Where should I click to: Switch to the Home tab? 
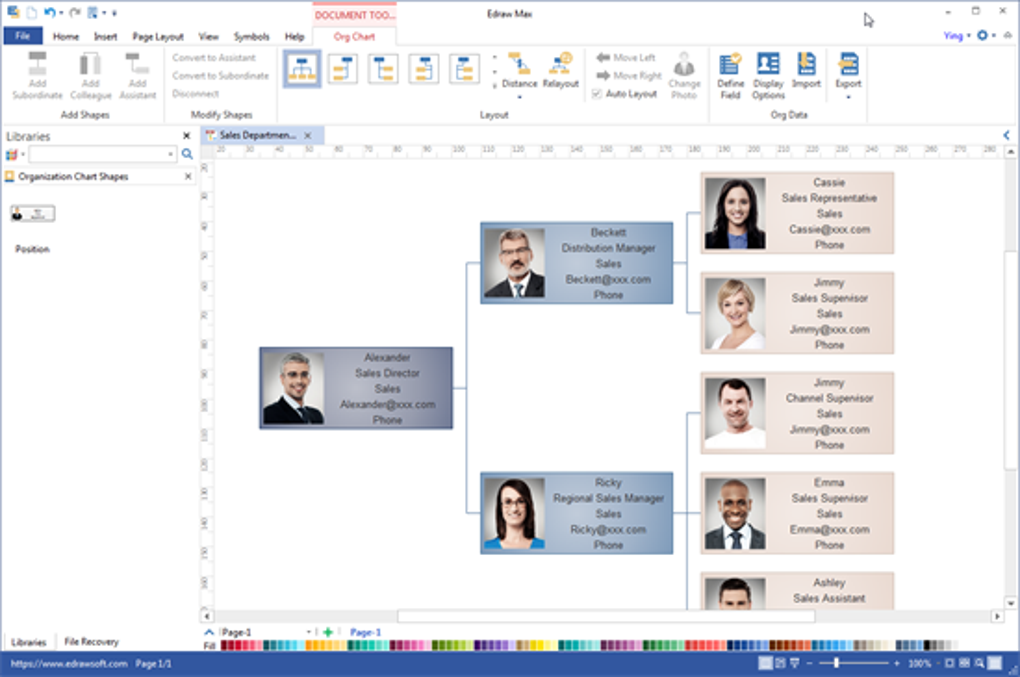(66, 36)
